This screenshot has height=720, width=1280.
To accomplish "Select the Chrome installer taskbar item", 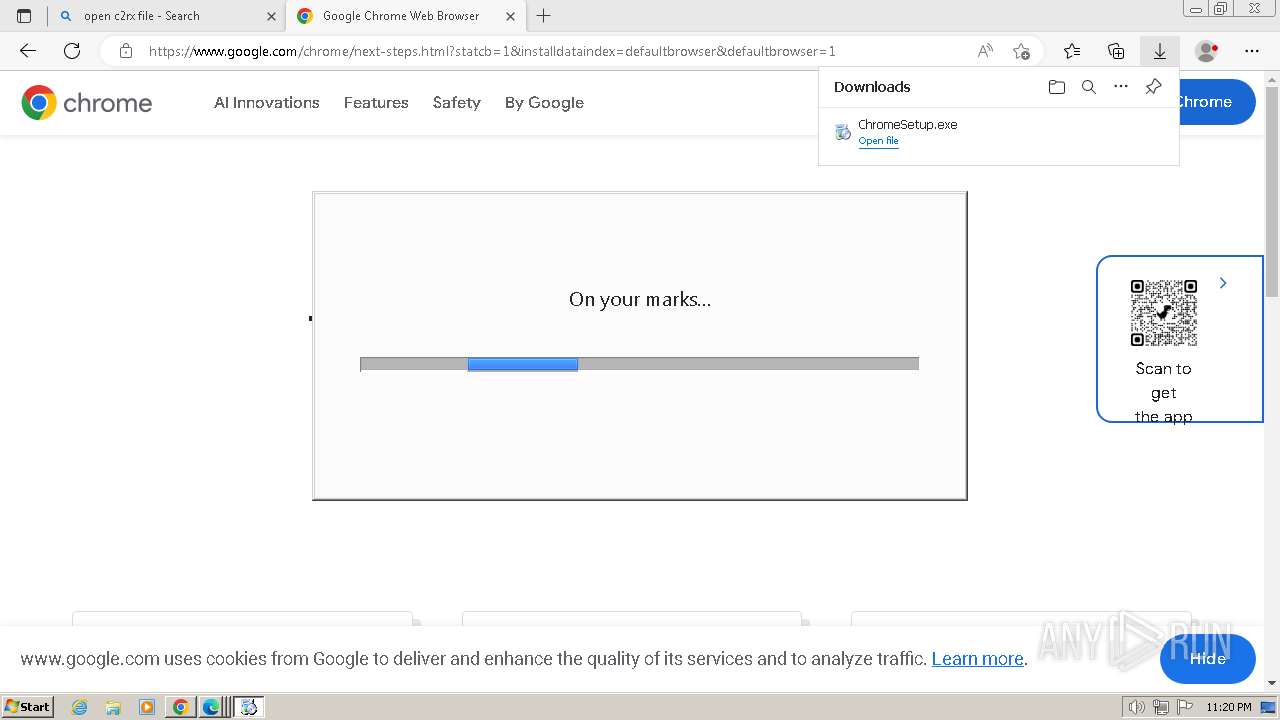I will (x=249, y=707).
